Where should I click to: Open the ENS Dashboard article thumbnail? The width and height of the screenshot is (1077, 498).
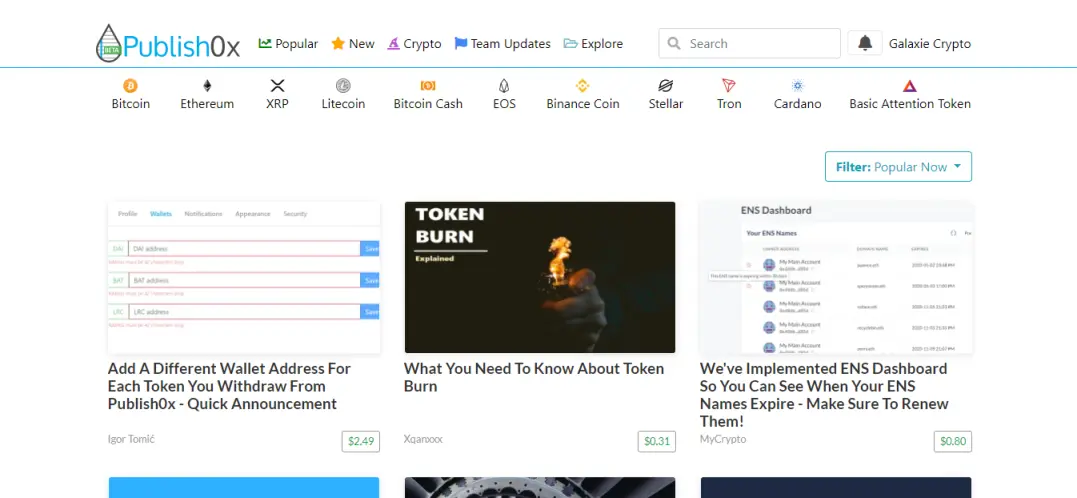836,278
